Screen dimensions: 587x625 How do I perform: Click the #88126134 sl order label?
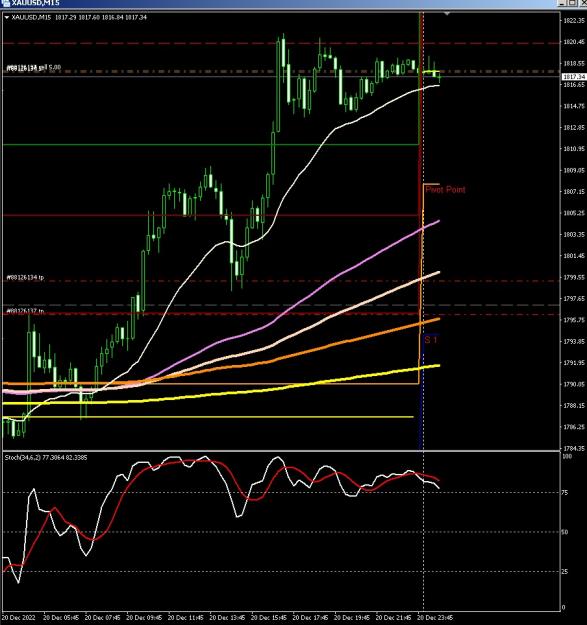click(x=26, y=68)
